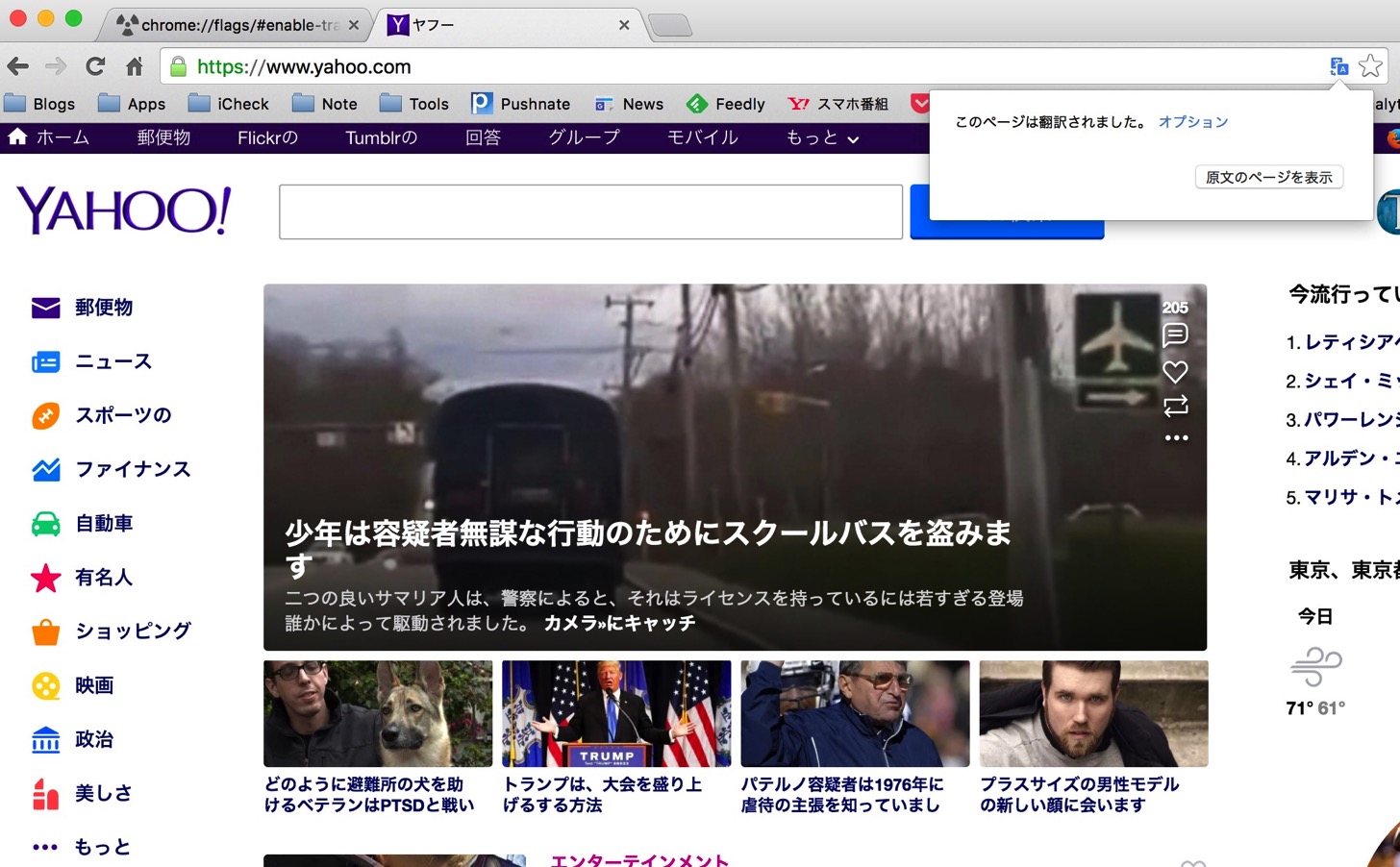This screenshot has height=867, width=1400.
Task: Click 原文のページを表示 button
Action: coord(1269,177)
